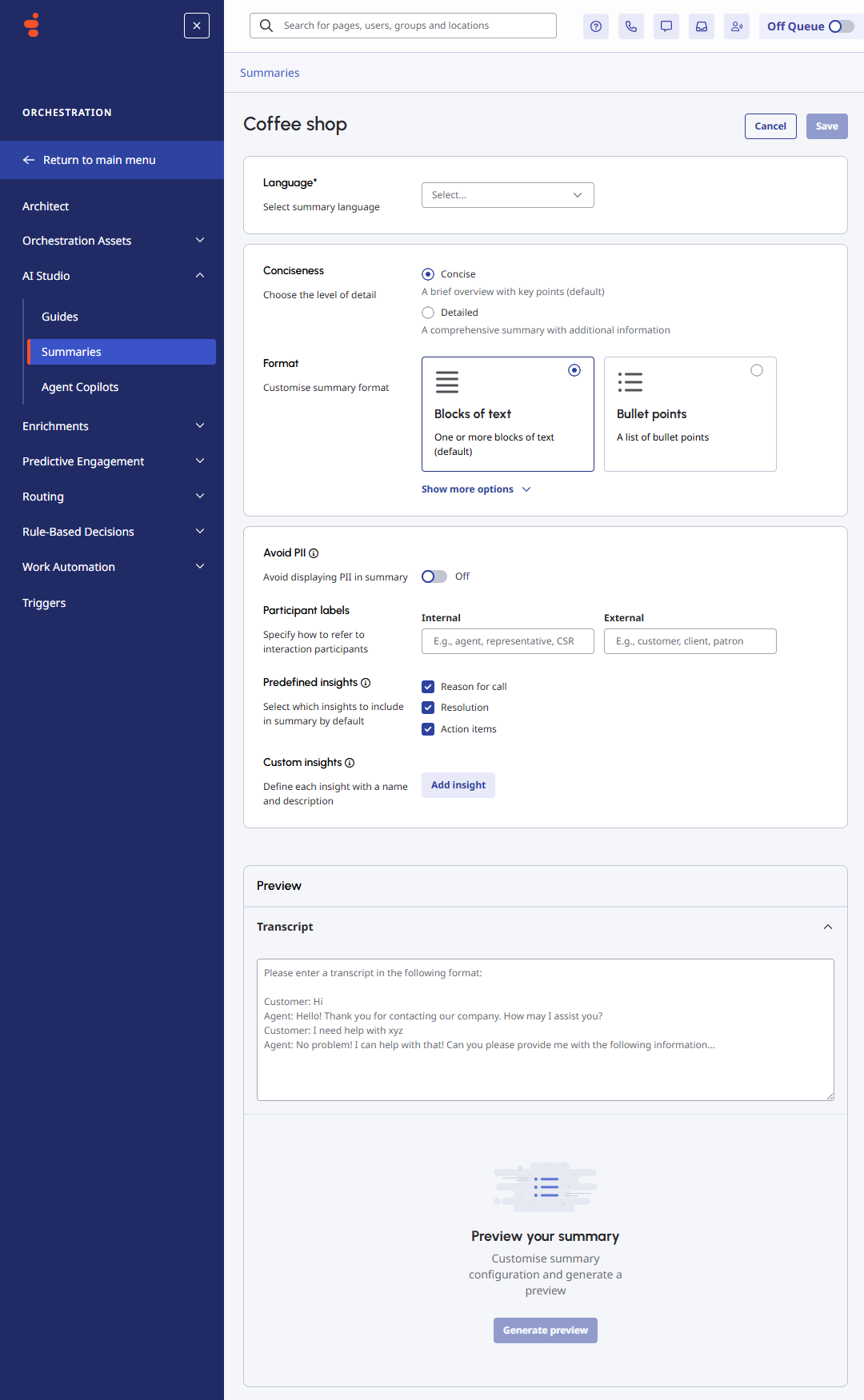Screen dimensions: 864x1400
Task: Click the Avoid PII info icon
Action: click(x=314, y=553)
